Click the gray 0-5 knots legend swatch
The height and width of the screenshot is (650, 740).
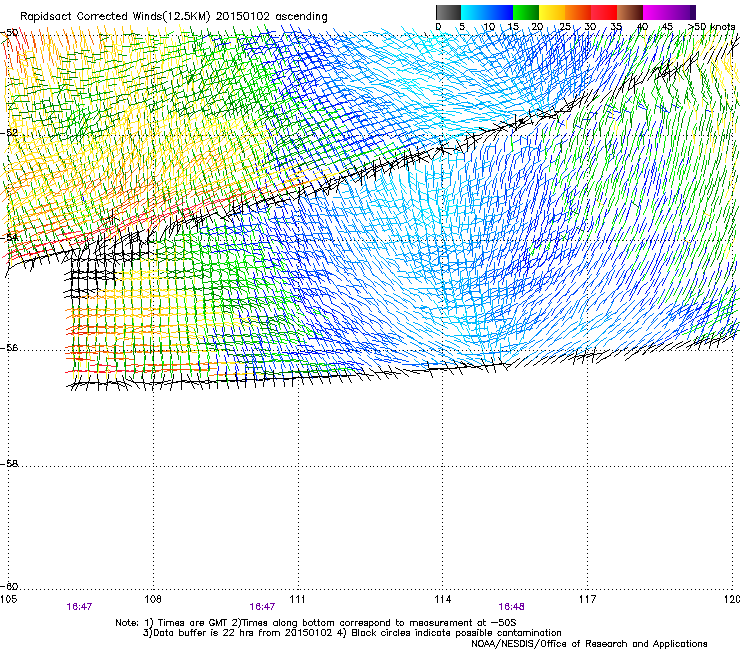pyautogui.click(x=448, y=12)
